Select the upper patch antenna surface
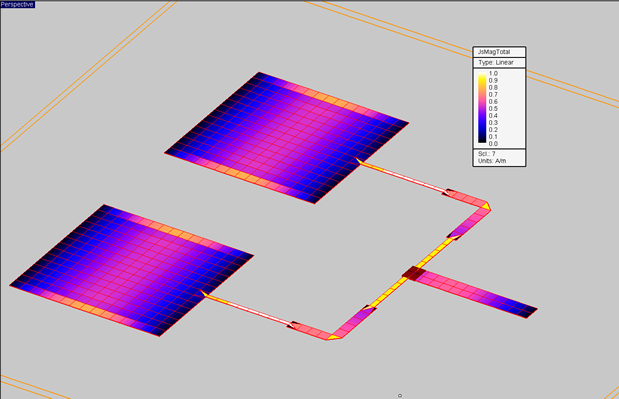This screenshot has width=619, height=399. [x=287, y=138]
